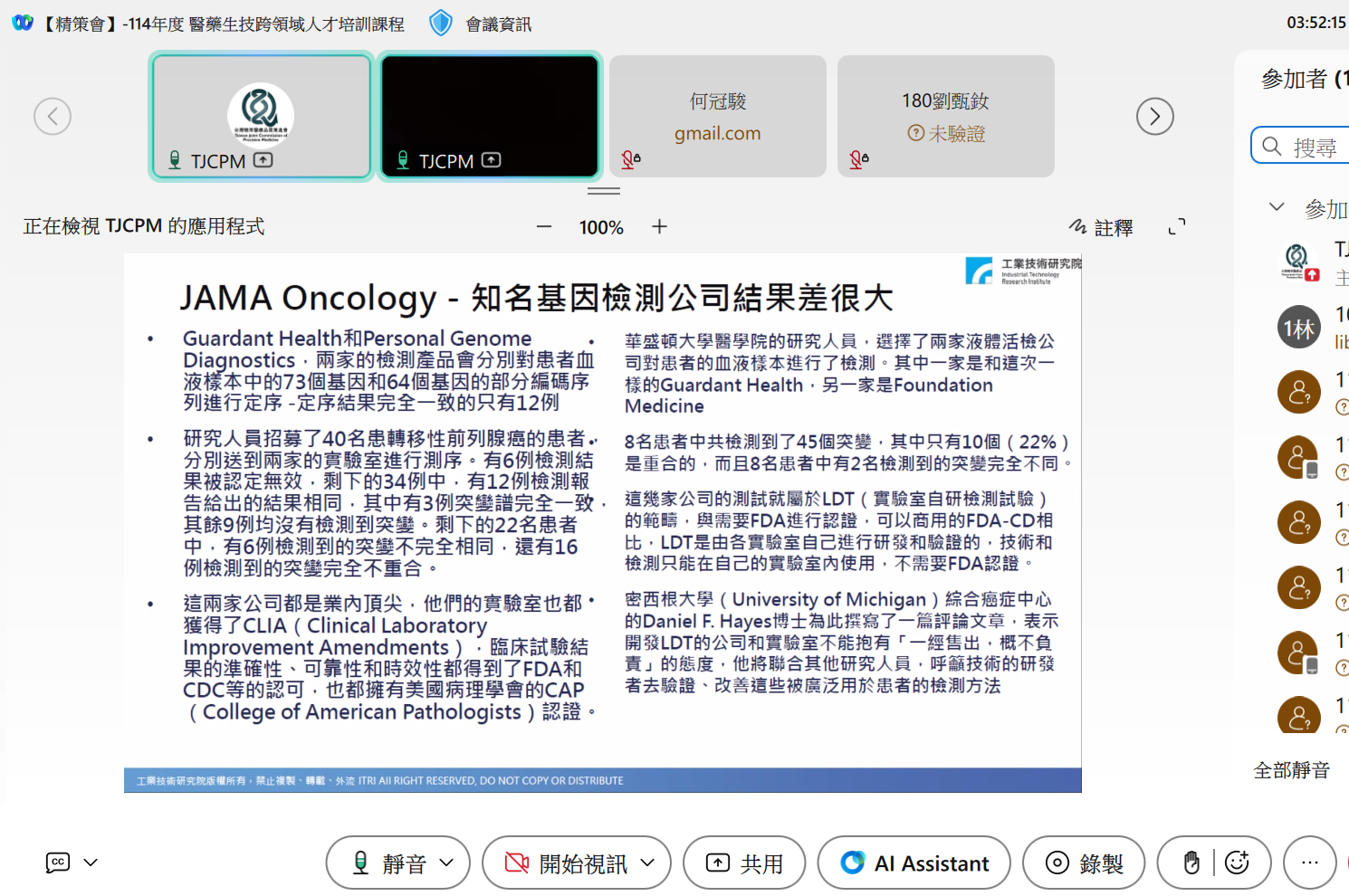The image size is (1349, 896).
Task: Open 會議資訊 meeting information
Action: pyautogui.click(x=498, y=24)
